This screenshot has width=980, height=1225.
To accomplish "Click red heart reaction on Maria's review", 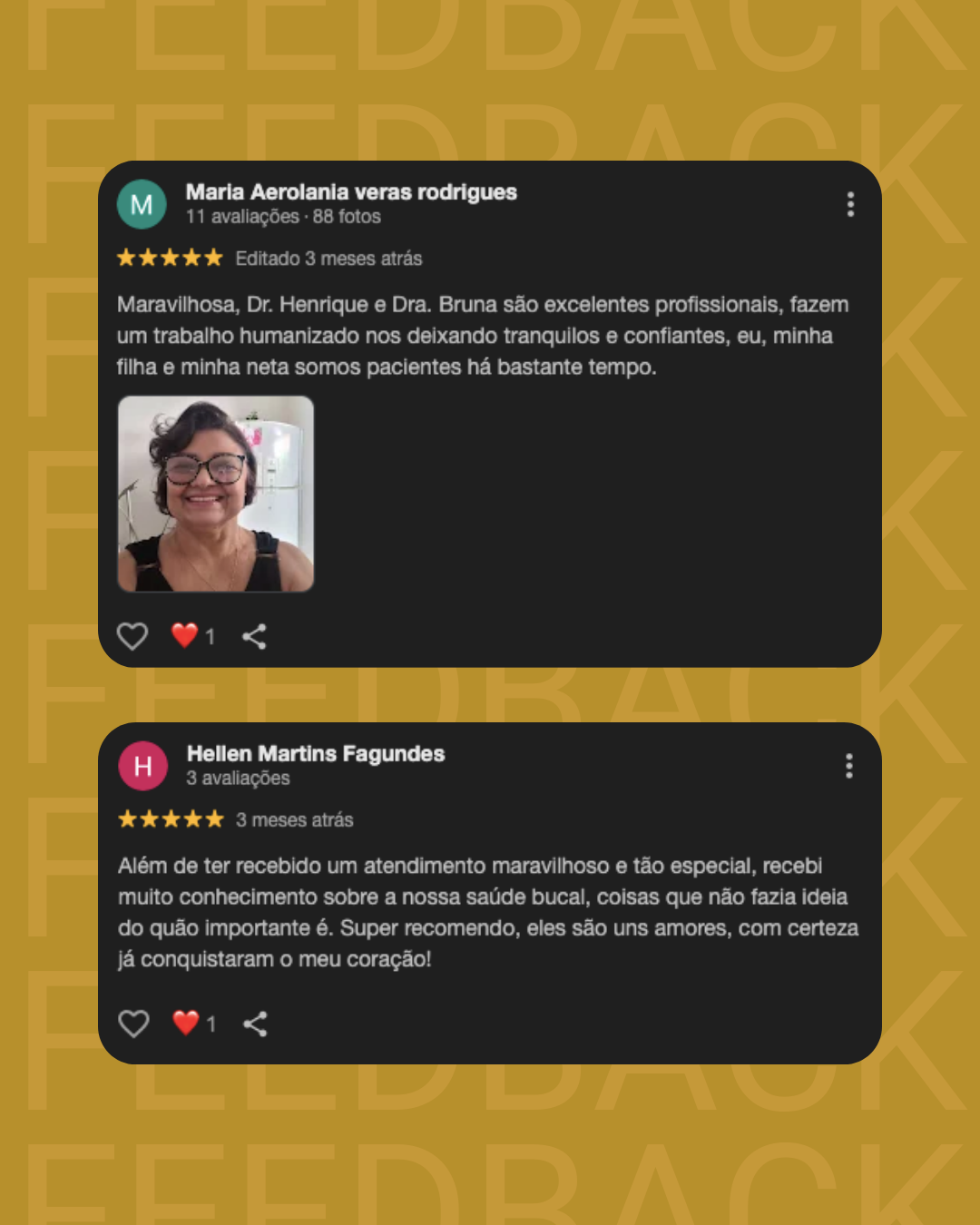I will 185,635.
